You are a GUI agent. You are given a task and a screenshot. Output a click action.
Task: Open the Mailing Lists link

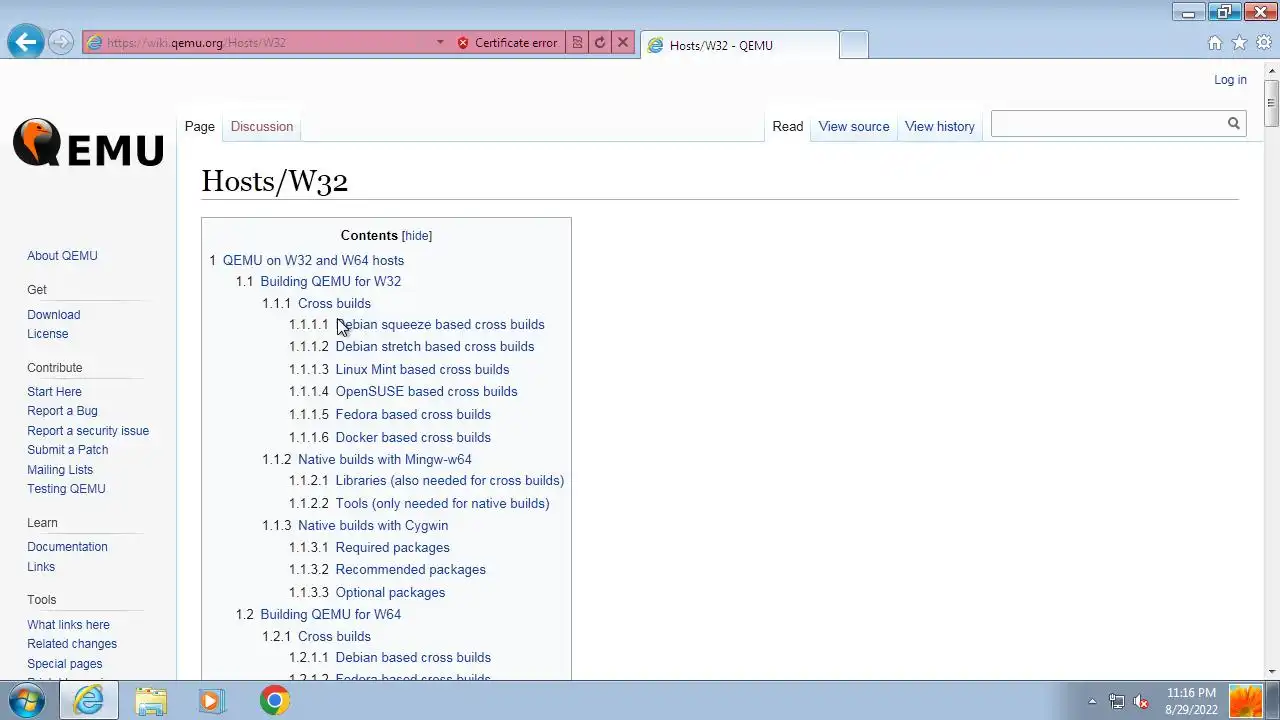[x=60, y=470]
